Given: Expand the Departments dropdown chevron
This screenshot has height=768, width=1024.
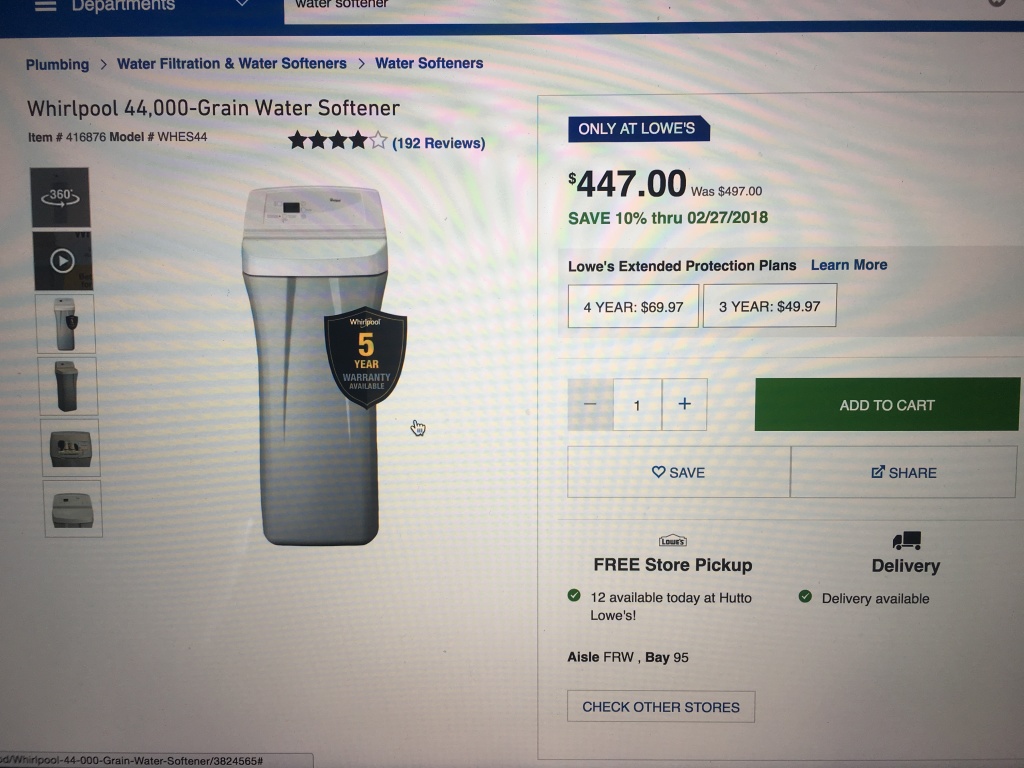Looking at the screenshot, I should click(242, 3).
